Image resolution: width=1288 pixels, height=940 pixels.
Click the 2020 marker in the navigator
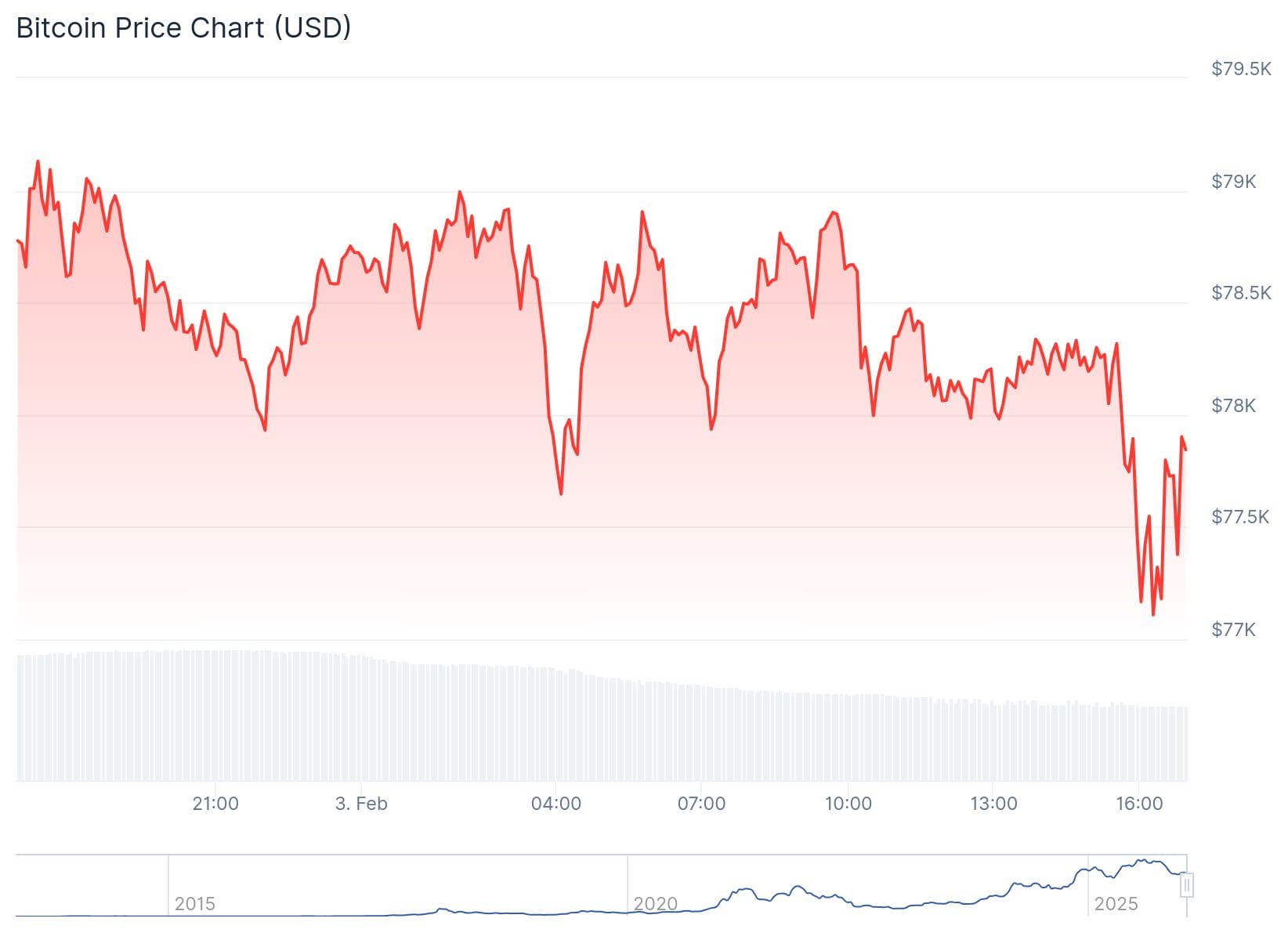[x=655, y=904]
